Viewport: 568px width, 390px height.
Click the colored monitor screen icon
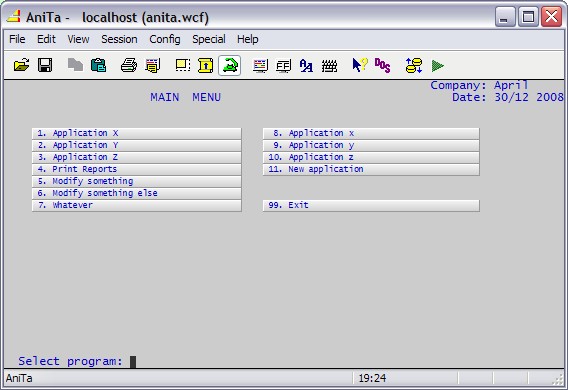tap(260, 66)
